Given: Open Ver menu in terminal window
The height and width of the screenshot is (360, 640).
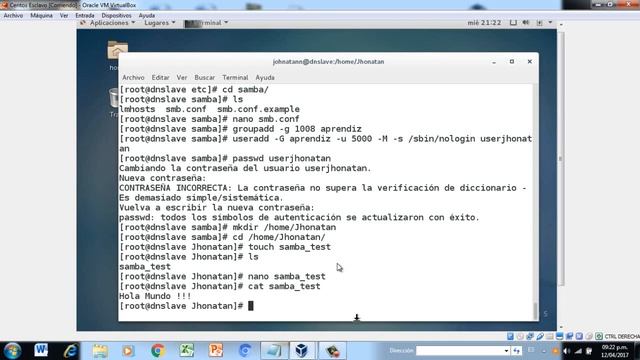Looking at the screenshot, I should 182,78.
